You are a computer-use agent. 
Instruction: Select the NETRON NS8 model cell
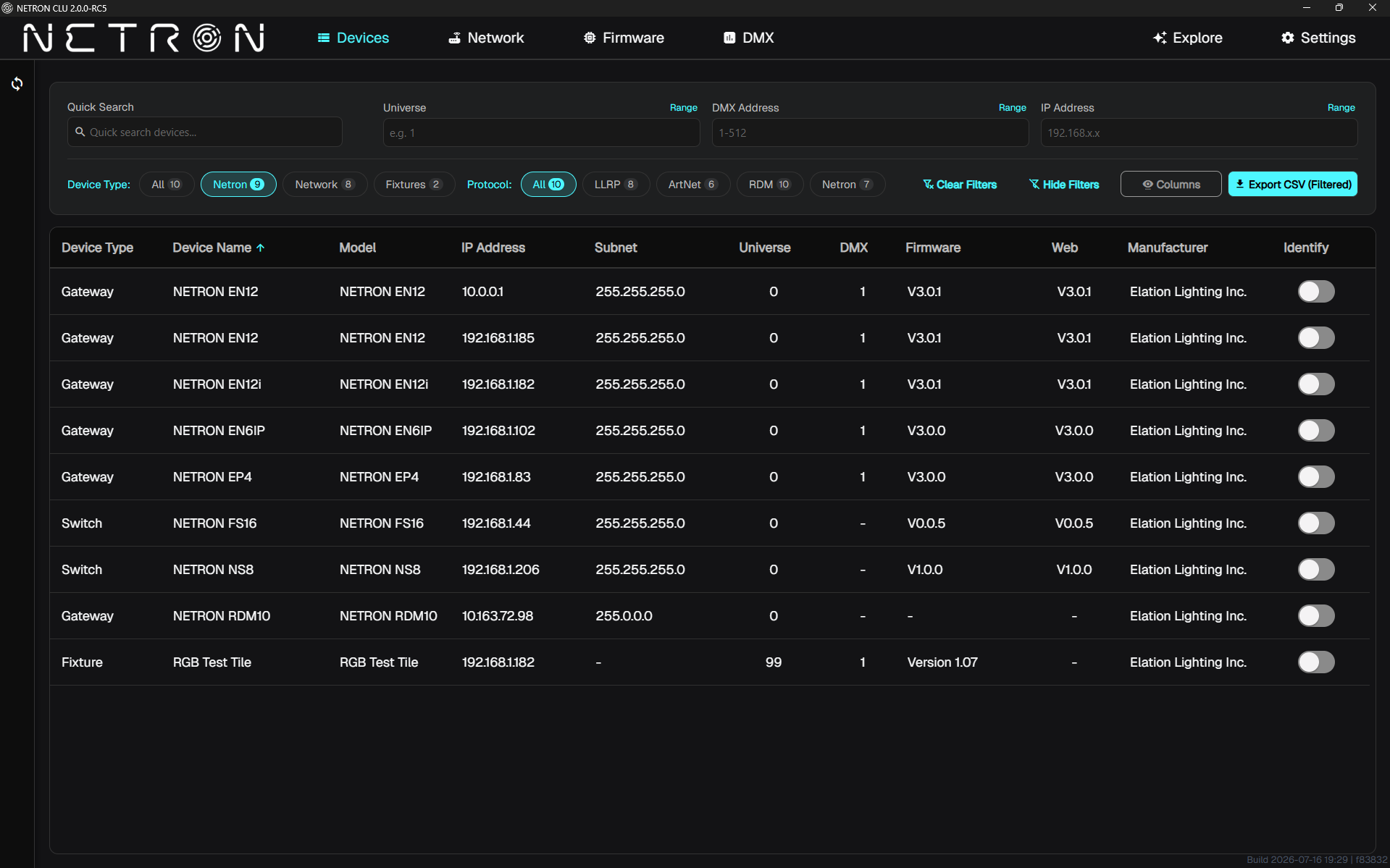click(x=380, y=570)
